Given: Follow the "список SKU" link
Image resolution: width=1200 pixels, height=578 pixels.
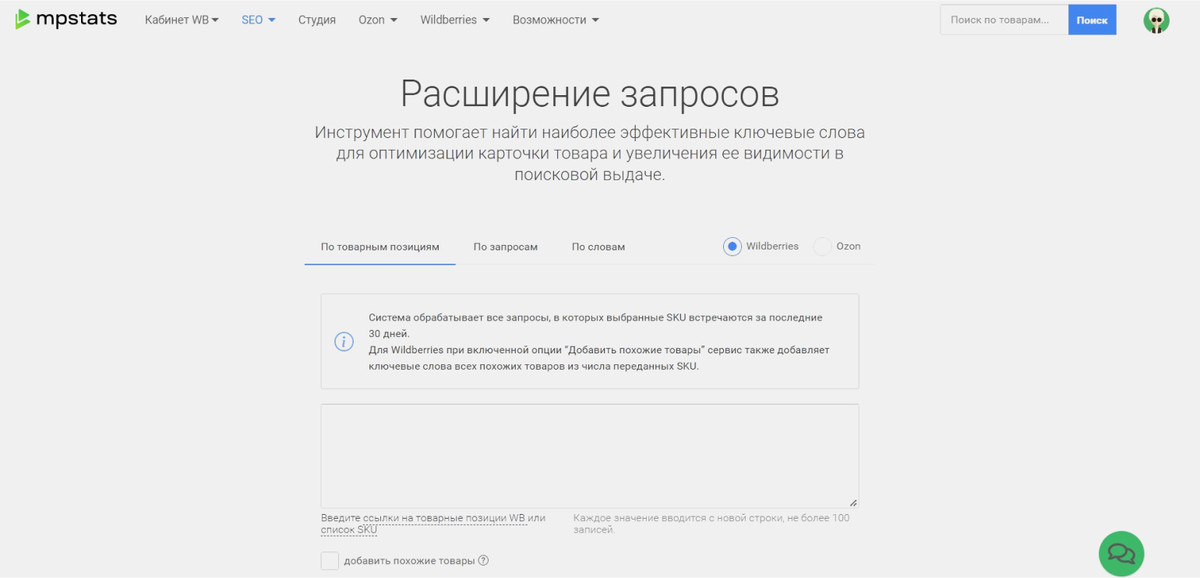Looking at the screenshot, I should [x=349, y=529].
